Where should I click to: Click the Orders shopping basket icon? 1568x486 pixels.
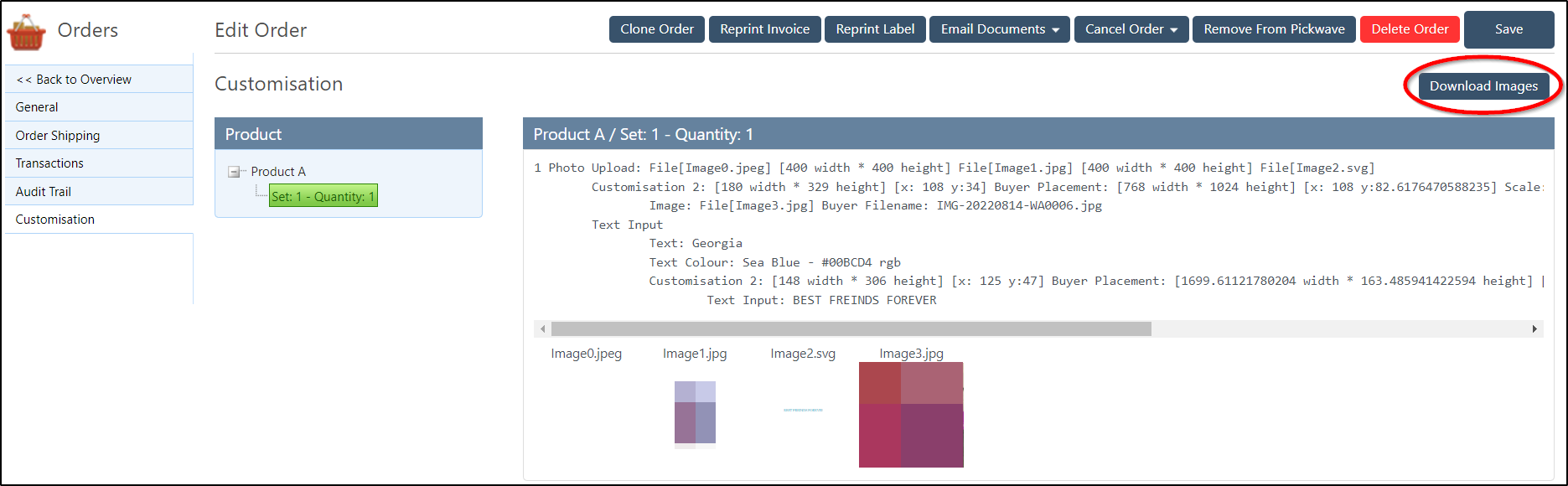(26, 32)
